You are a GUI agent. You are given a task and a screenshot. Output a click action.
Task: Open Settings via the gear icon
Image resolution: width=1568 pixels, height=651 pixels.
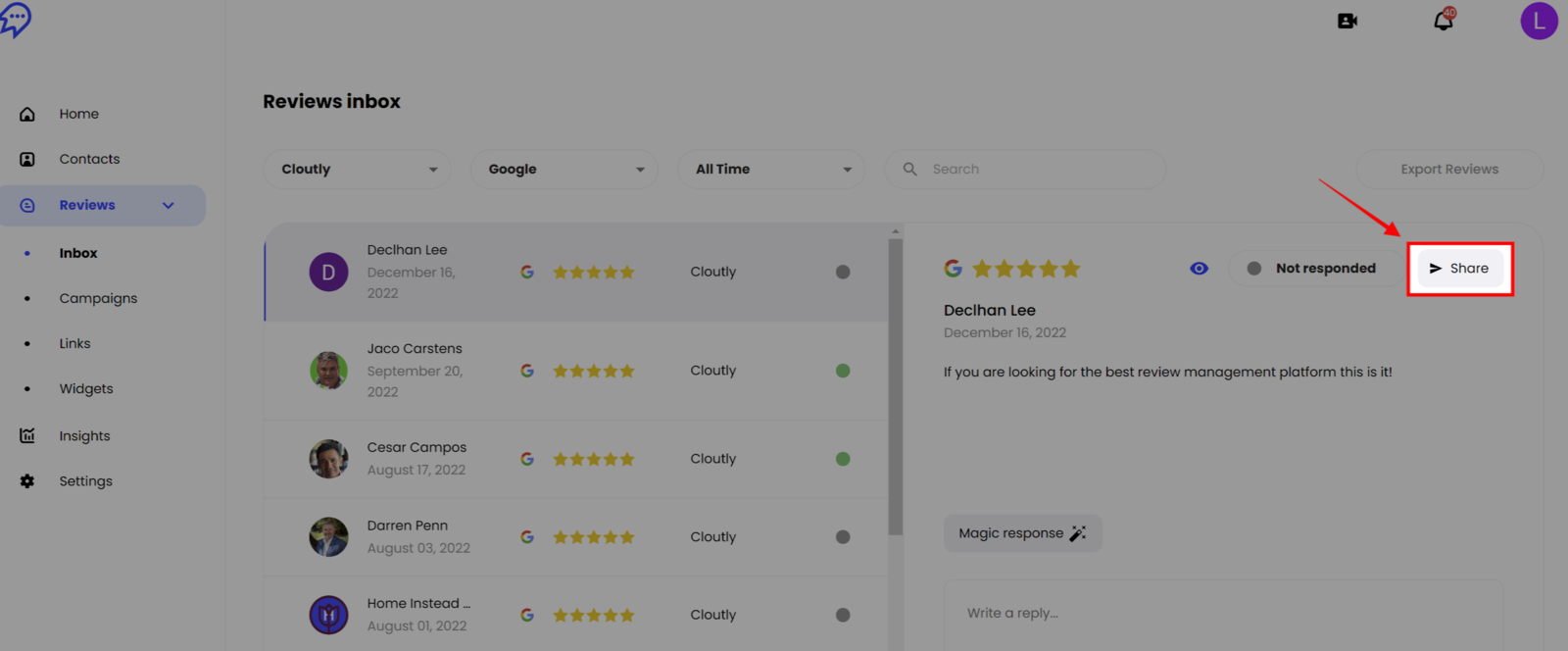point(27,481)
